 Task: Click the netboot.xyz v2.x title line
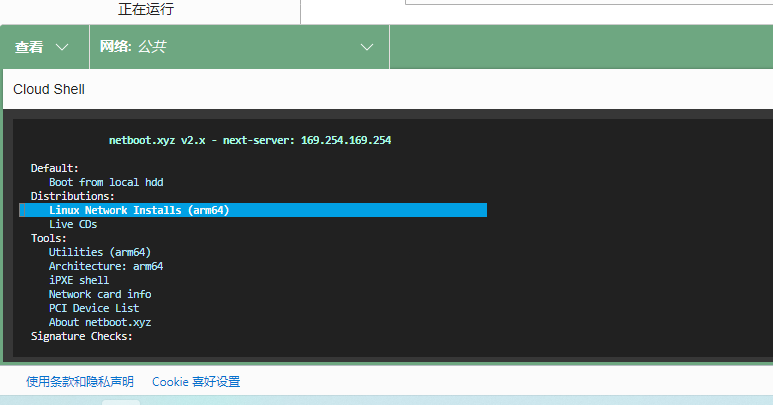tap(249, 140)
